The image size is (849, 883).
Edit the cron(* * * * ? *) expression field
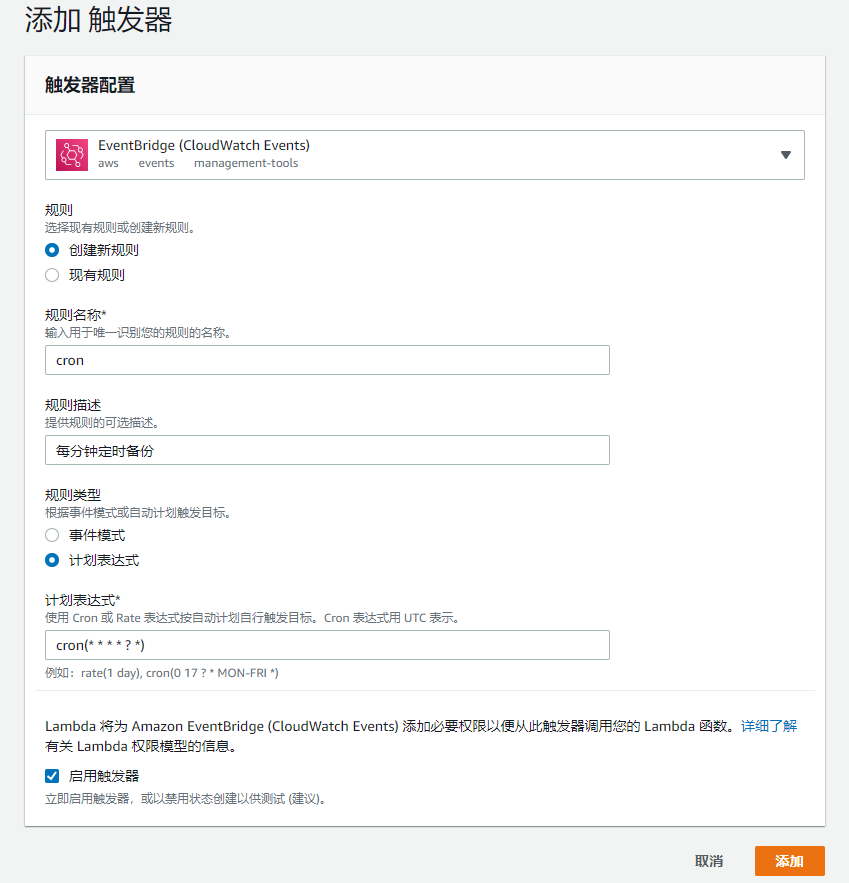point(327,645)
